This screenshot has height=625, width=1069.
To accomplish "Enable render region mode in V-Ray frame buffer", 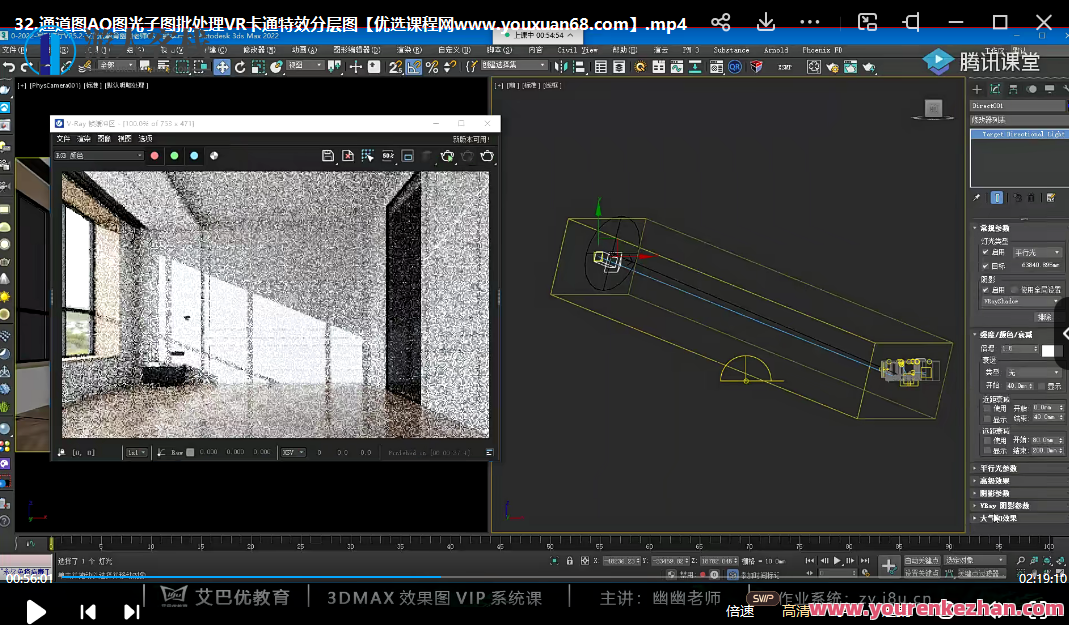I will tap(367, 155).
